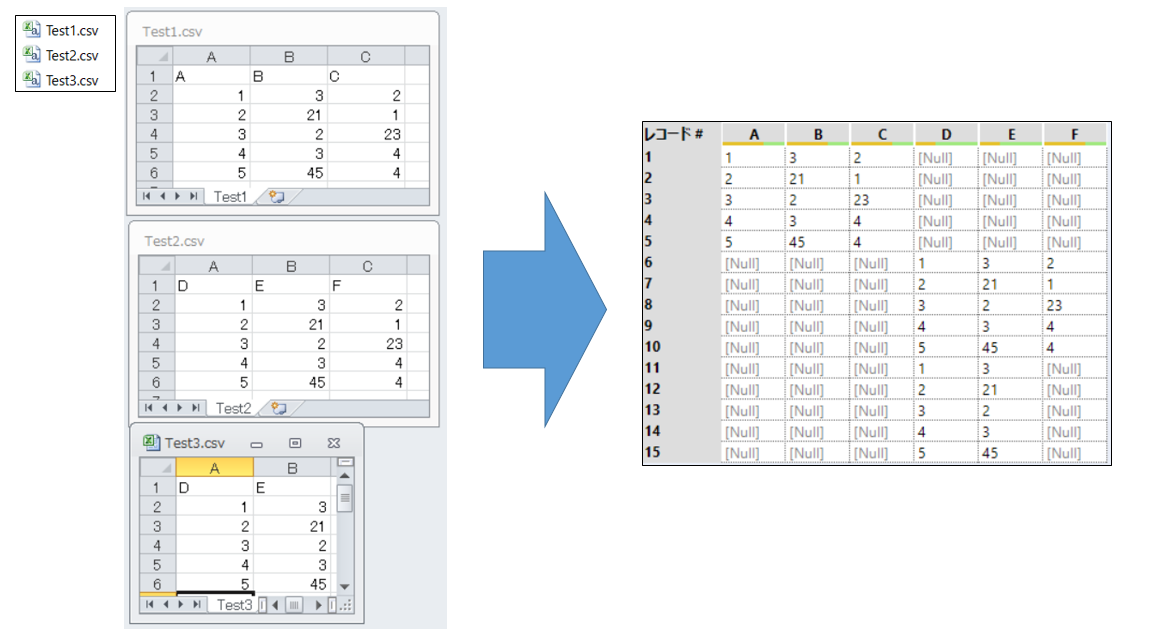Open the Test3.csv file icon

click(31, 81)
